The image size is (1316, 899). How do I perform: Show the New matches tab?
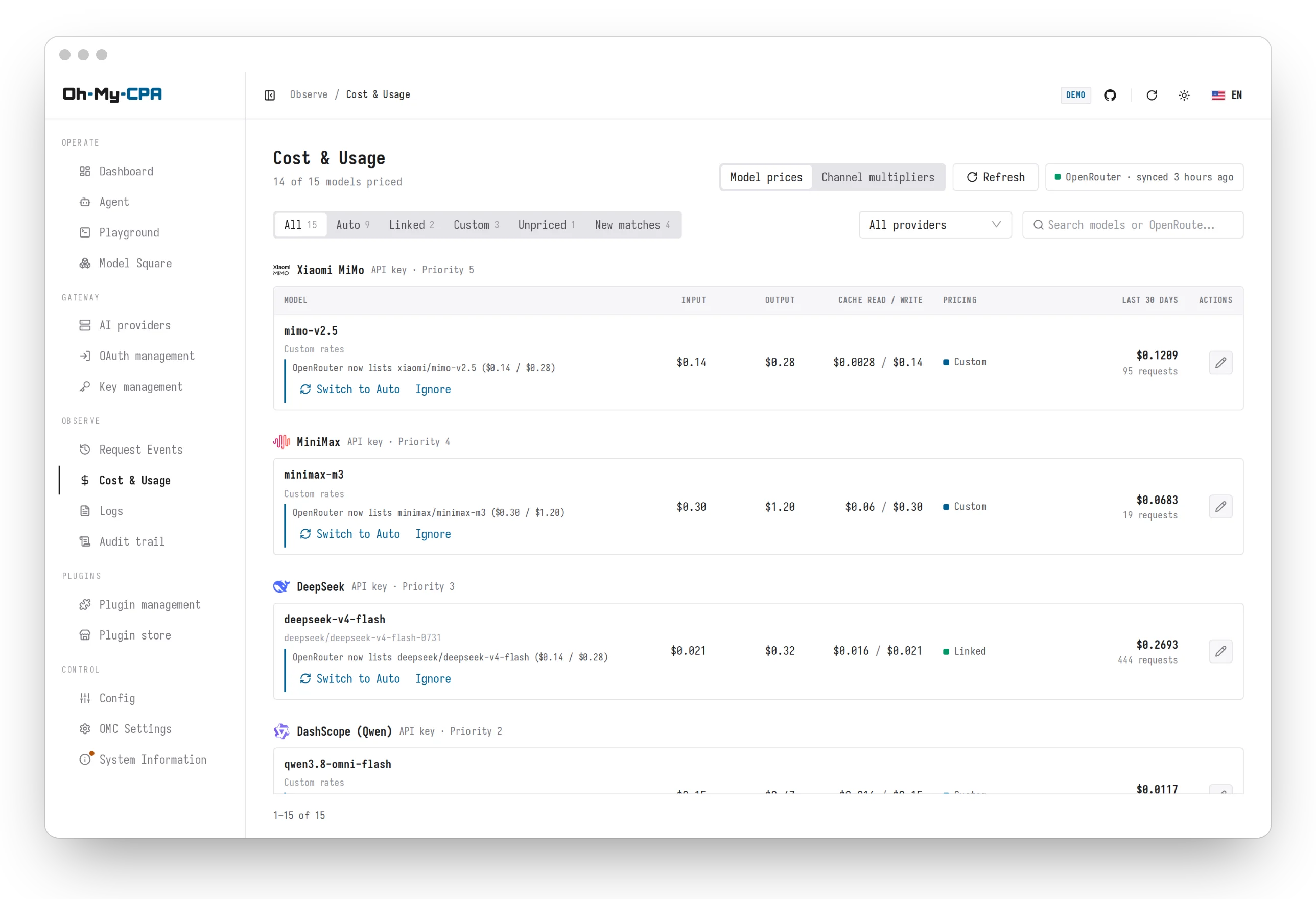coord(632,225)
